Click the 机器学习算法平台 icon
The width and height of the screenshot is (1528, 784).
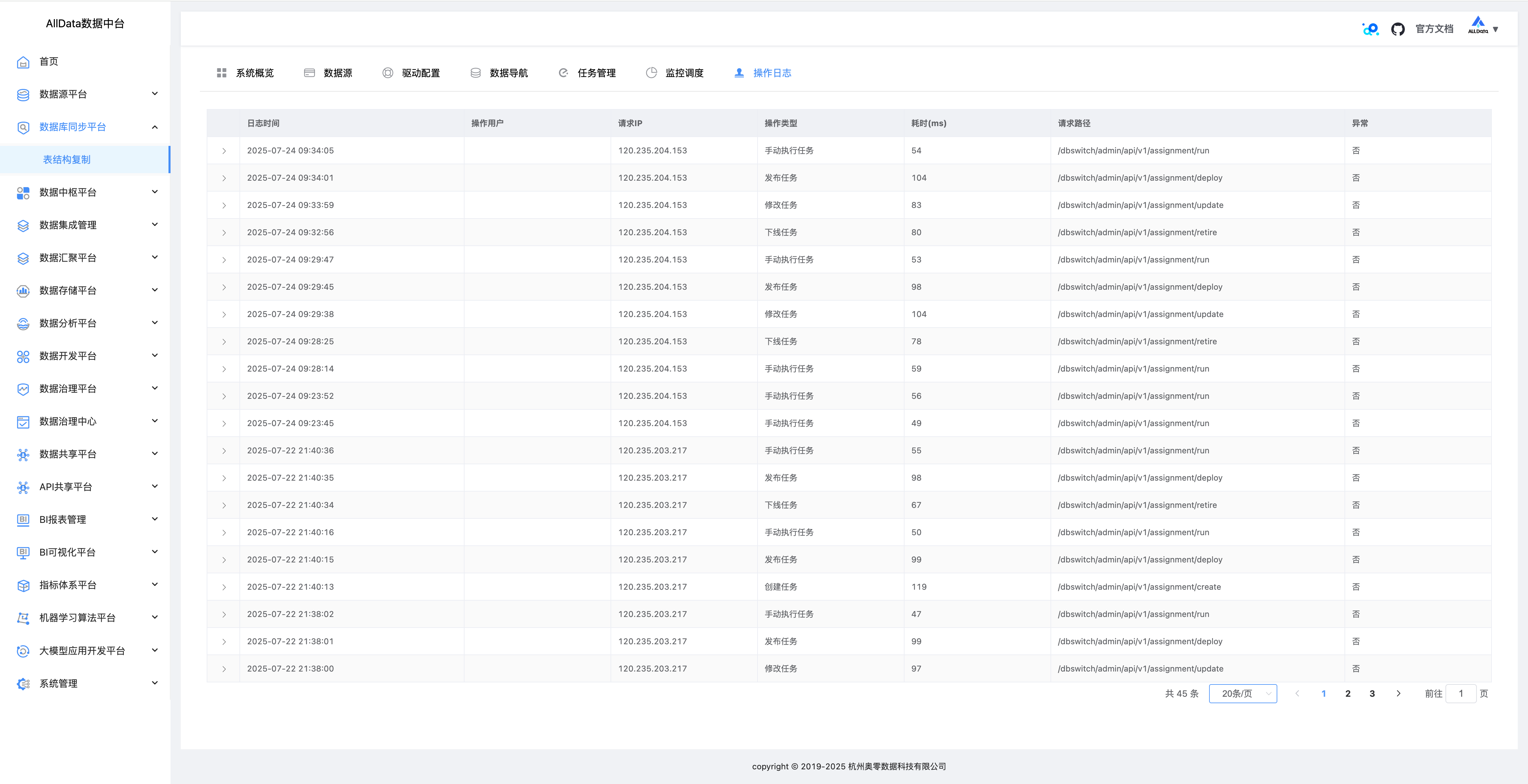[23, 618]
